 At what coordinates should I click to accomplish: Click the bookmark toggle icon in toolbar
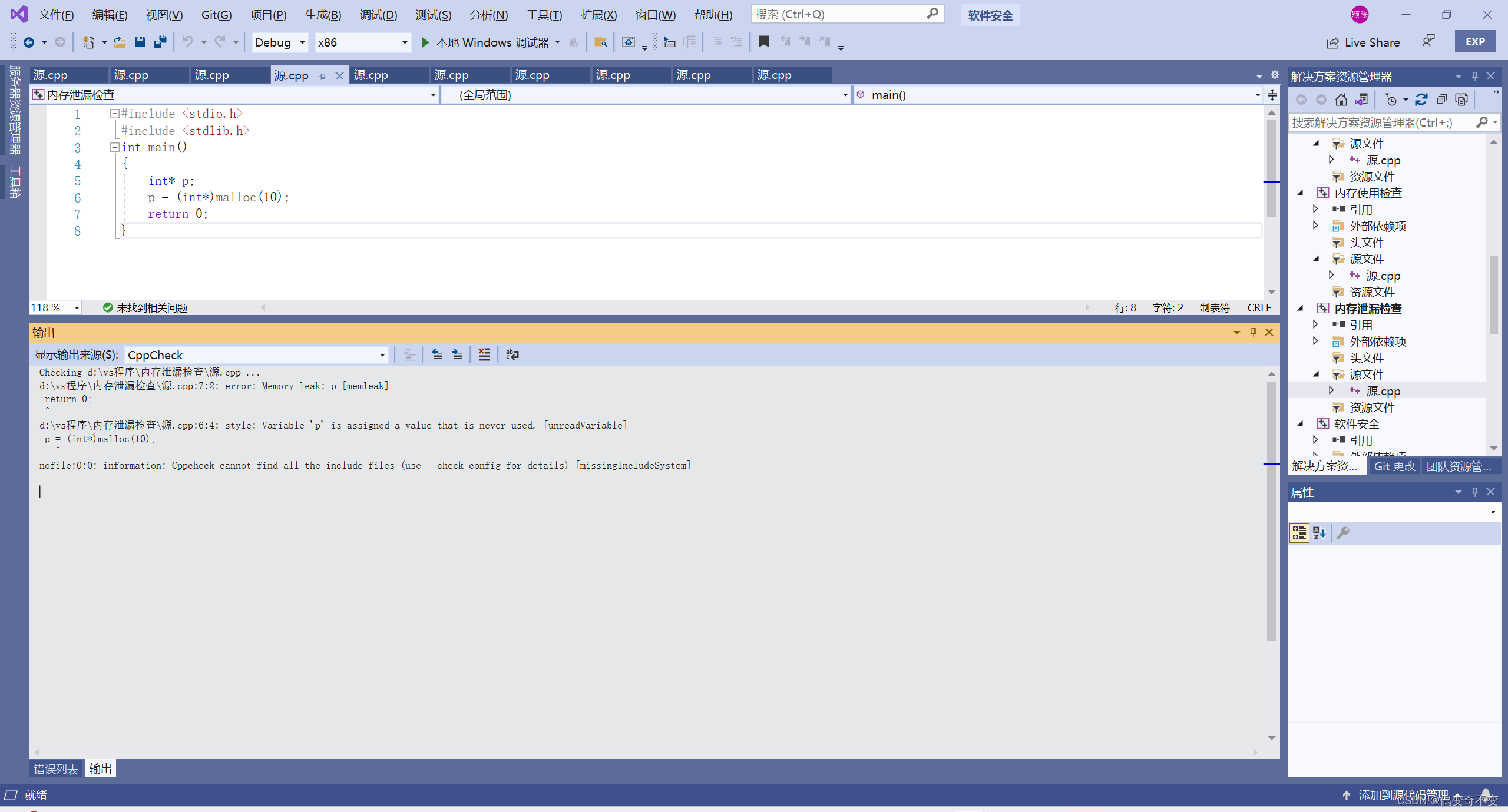click(764, 42)
